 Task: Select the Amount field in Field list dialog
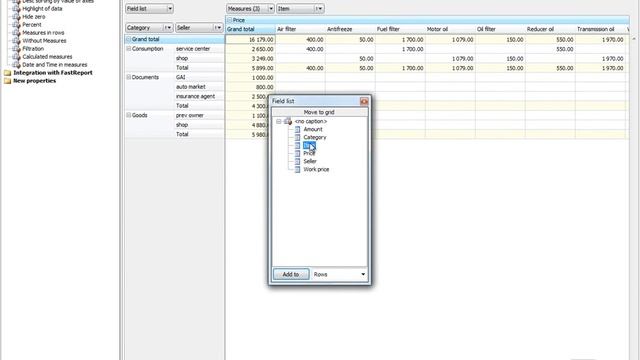313,129
